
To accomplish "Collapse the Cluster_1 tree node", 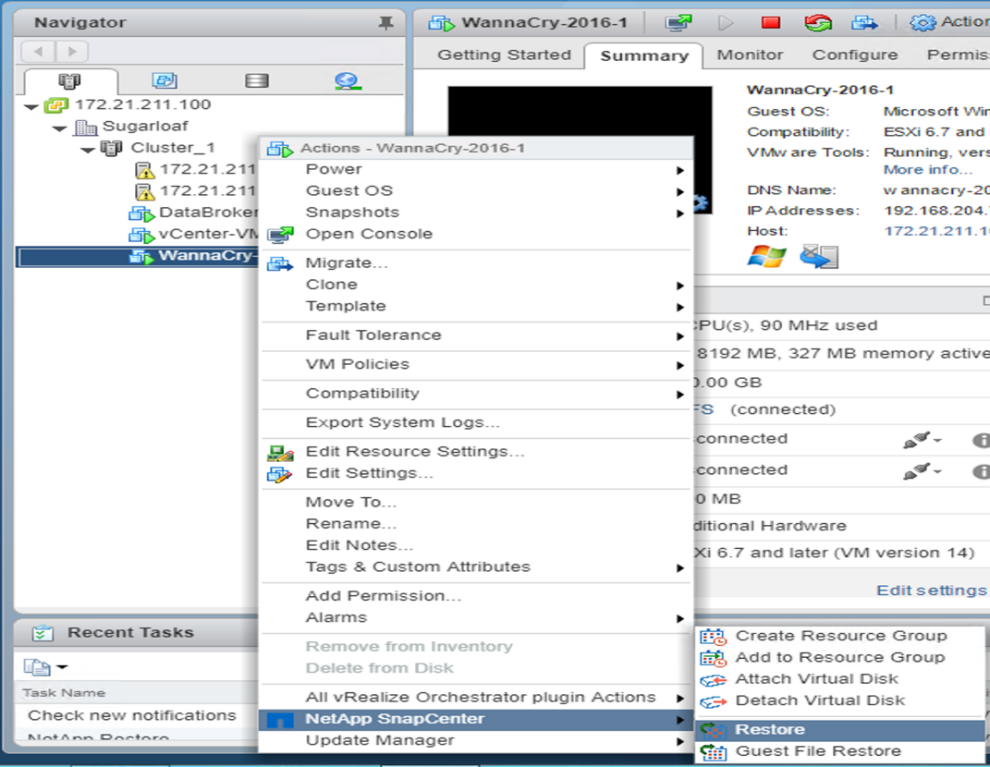I will click(x=88, y=150).
